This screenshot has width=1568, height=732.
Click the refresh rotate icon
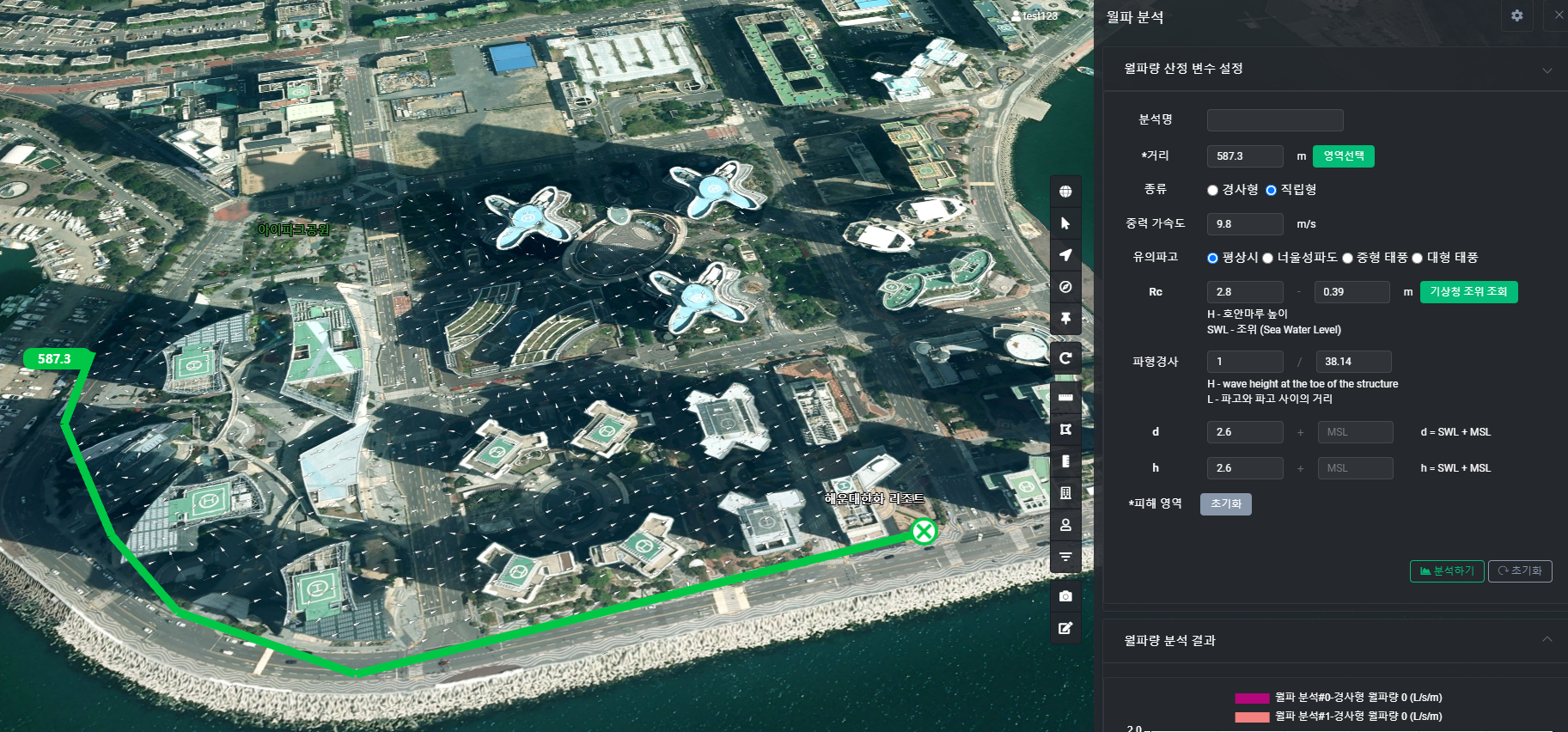click(1065, 358)
